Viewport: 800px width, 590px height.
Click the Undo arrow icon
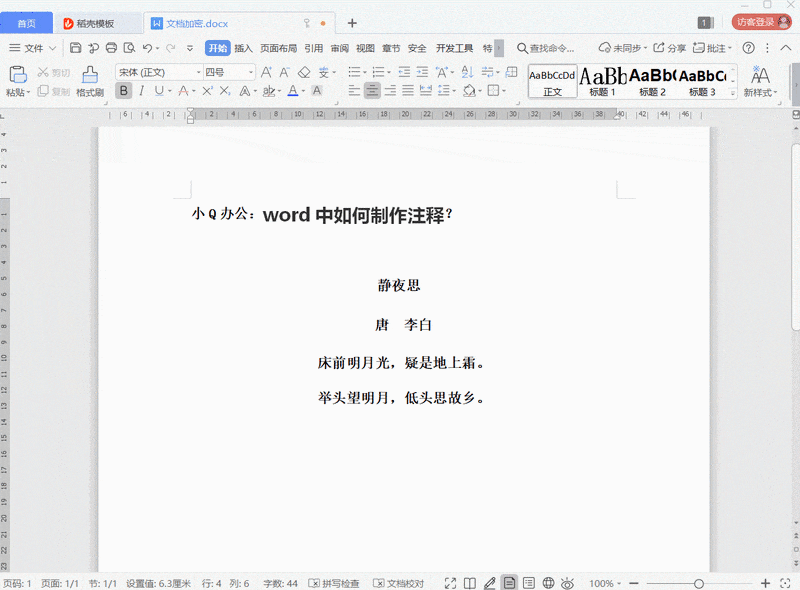(x=147, y=48)
